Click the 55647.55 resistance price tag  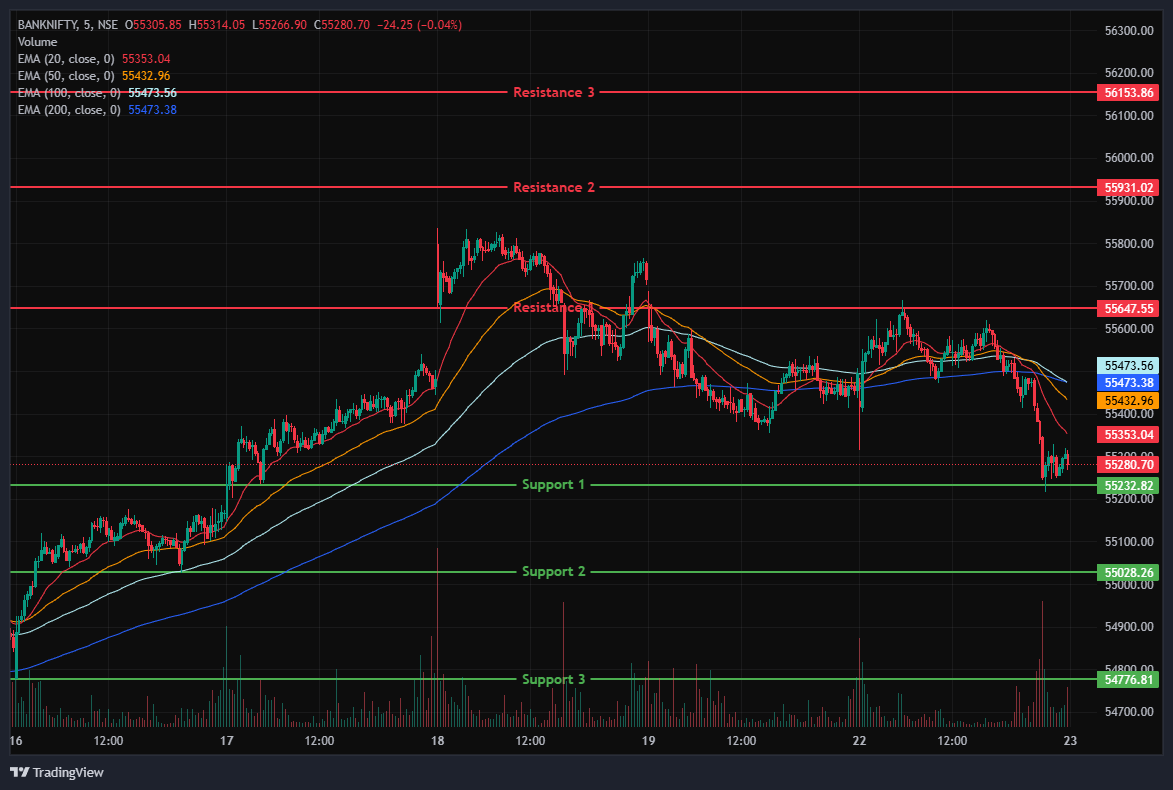[1128, 308]
